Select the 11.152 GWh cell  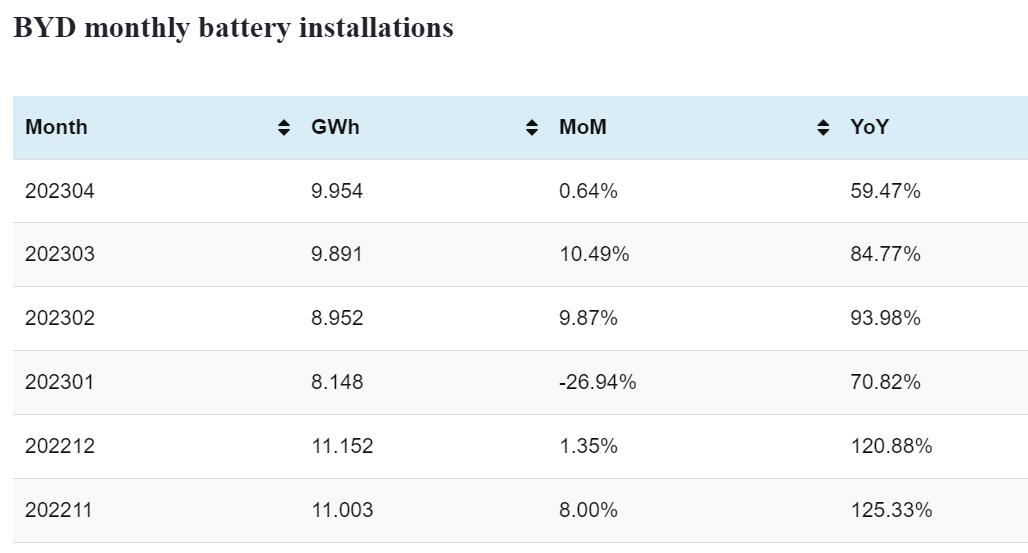tap(342, 446)
